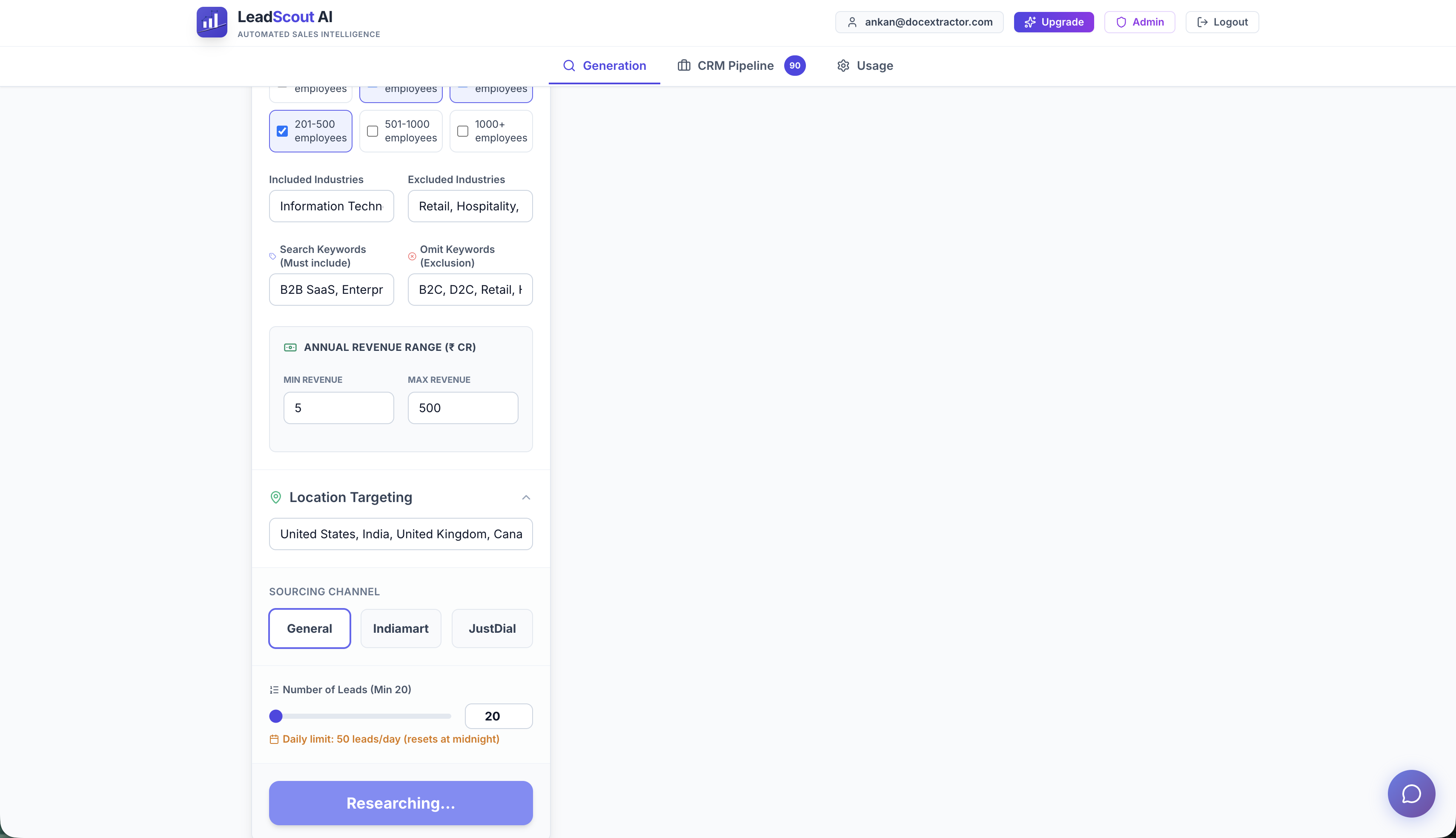Viewport: 1456px width, 838px height.
Task: Uncheck the 201-500 employees checkbox
Action: point(282,131)
